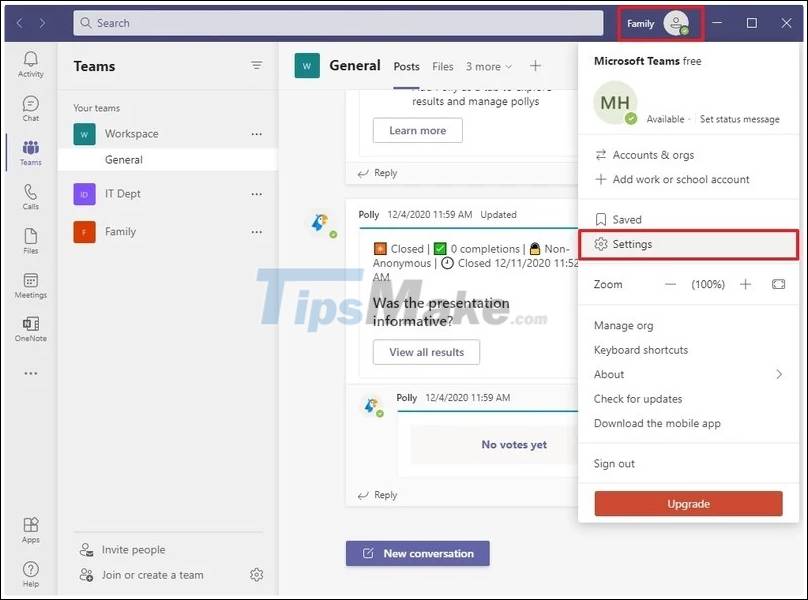808x600 pixels.
Task: Open Files in the sidebar
Action: pos(30,241)
